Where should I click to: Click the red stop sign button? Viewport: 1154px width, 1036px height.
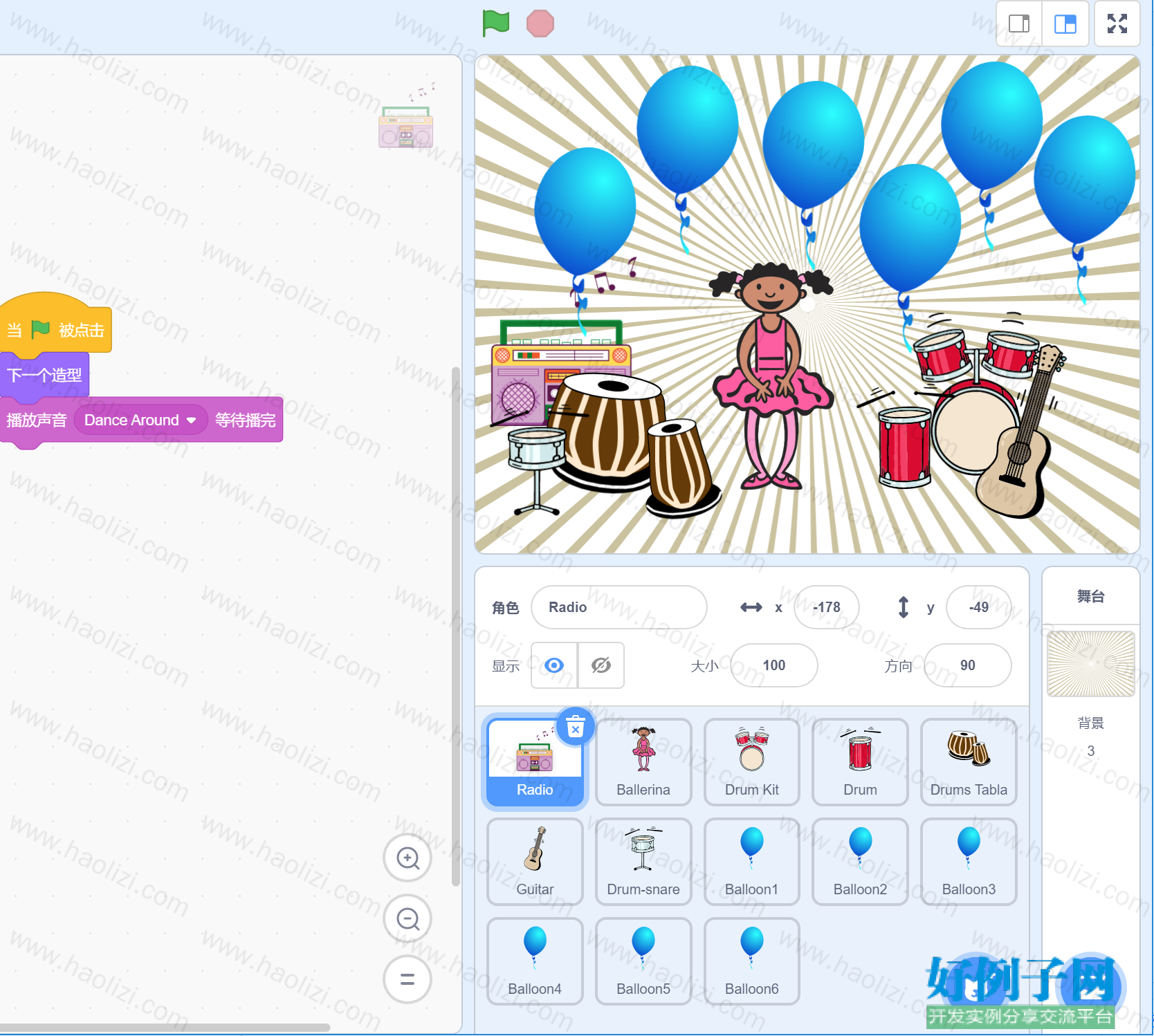pos(540,24)
